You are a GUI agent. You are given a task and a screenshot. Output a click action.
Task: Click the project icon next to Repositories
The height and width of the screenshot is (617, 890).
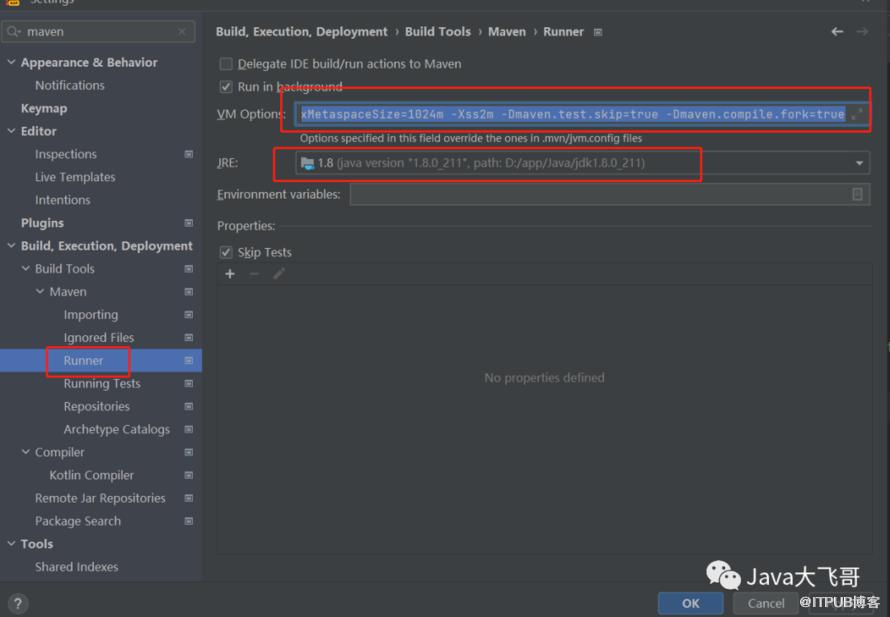point(188,406)
